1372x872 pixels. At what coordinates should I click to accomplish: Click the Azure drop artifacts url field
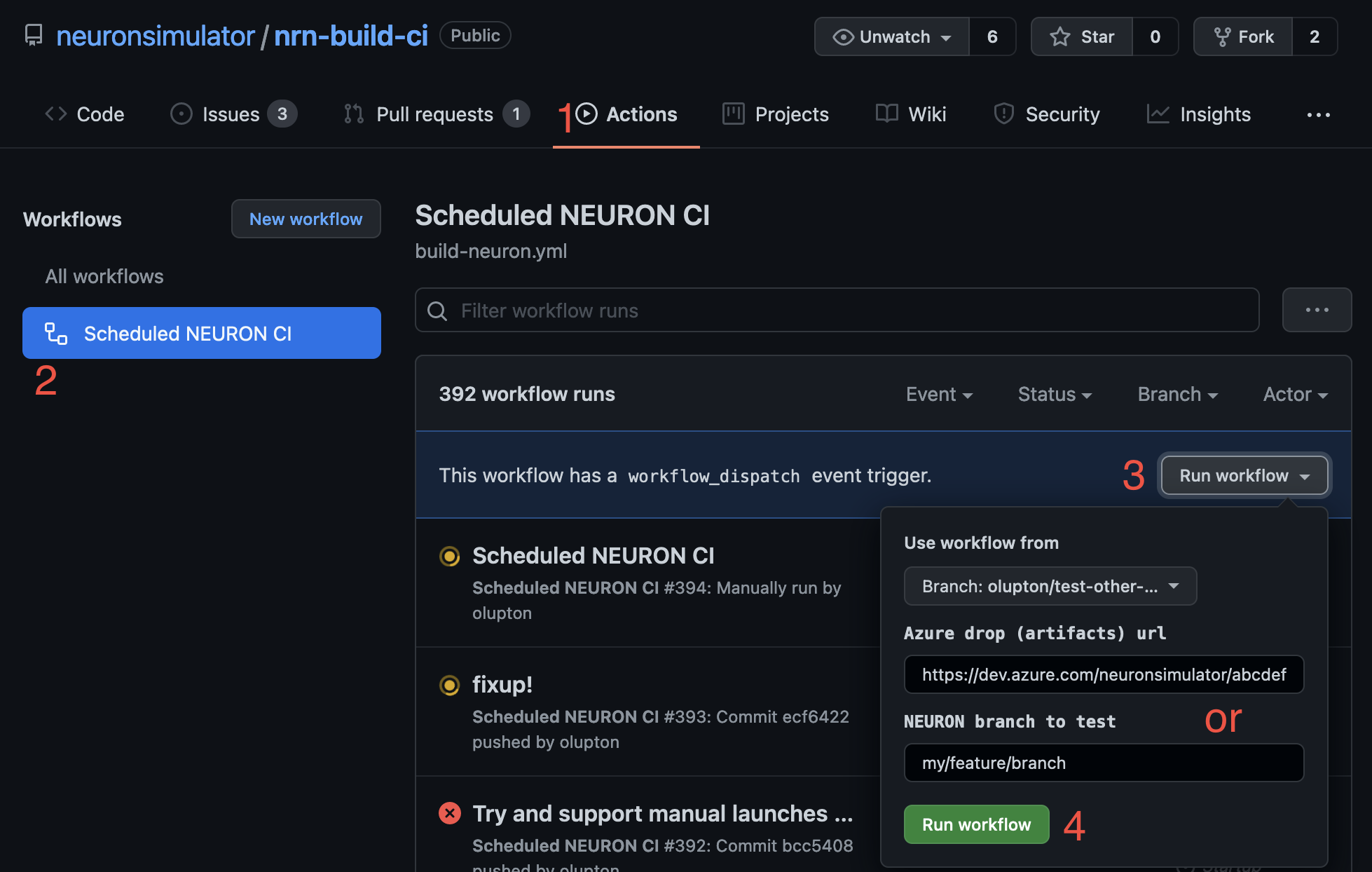click(1103, 674)
